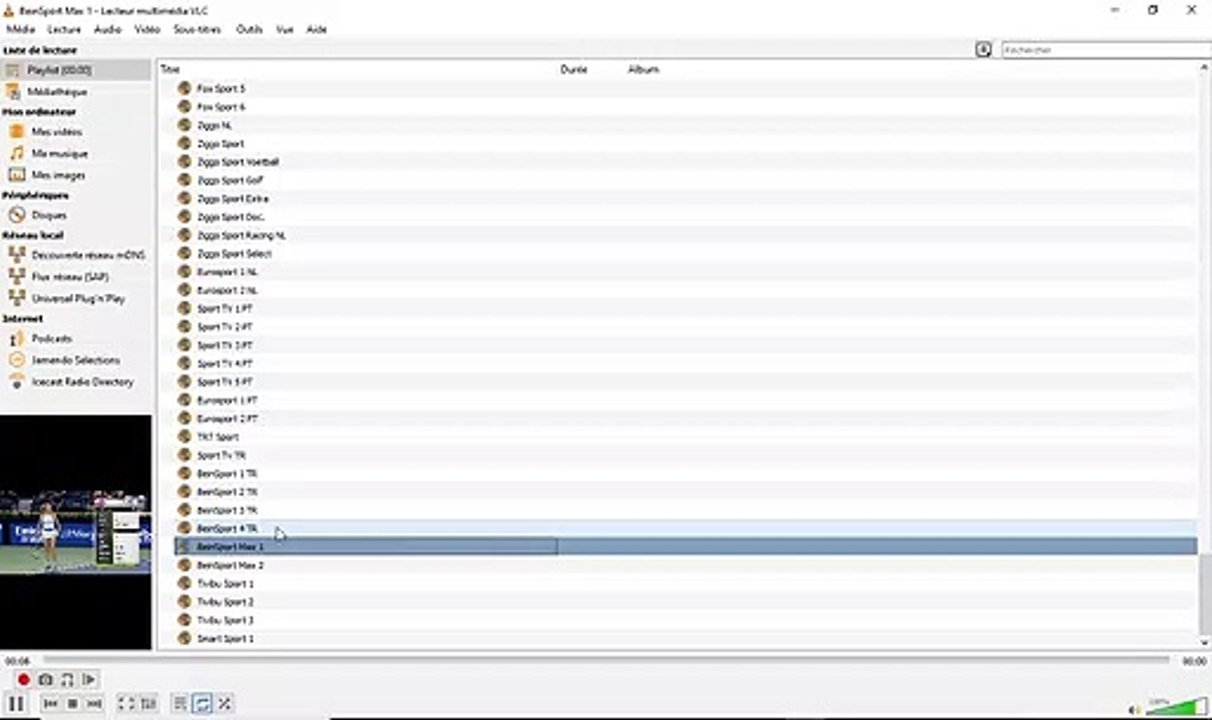
Task: Select Universal Plug'n'Play entry
Action: coord(78,298)
